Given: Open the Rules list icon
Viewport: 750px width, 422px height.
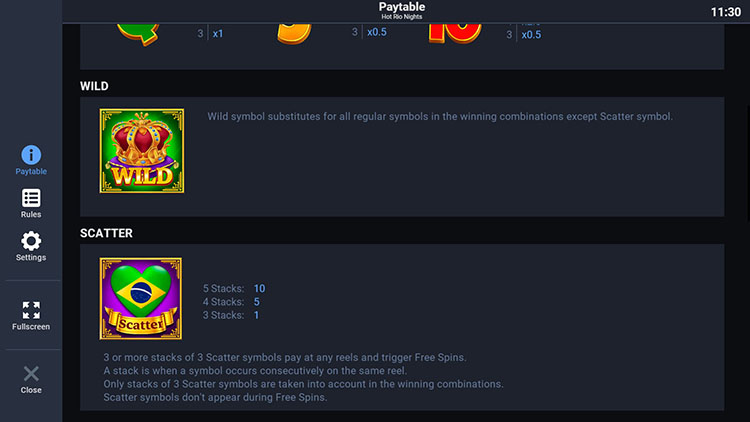Looking at the screenshot, I should point(31,199).
